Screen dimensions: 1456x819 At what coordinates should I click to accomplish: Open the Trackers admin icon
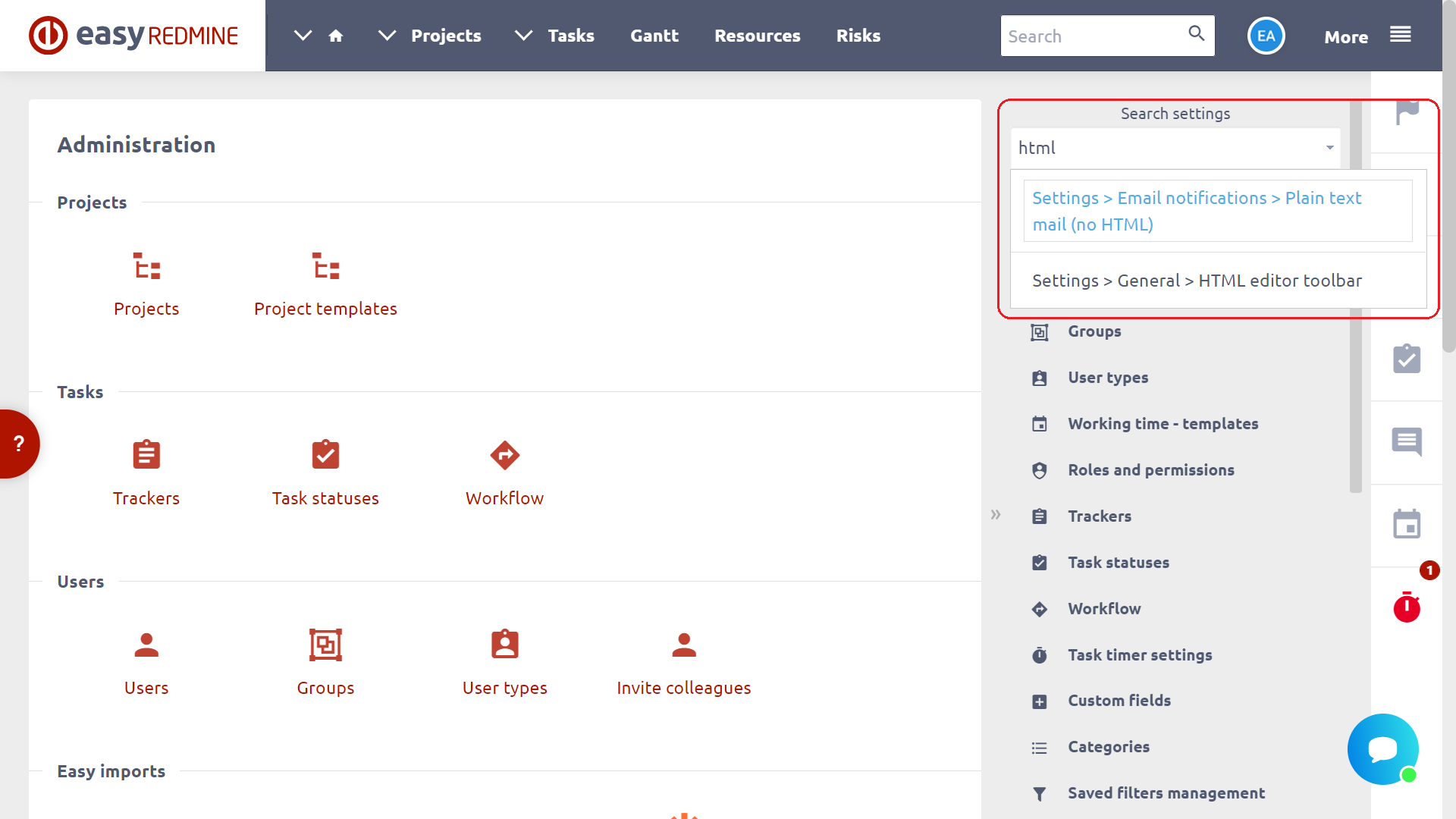pos(146,455)
